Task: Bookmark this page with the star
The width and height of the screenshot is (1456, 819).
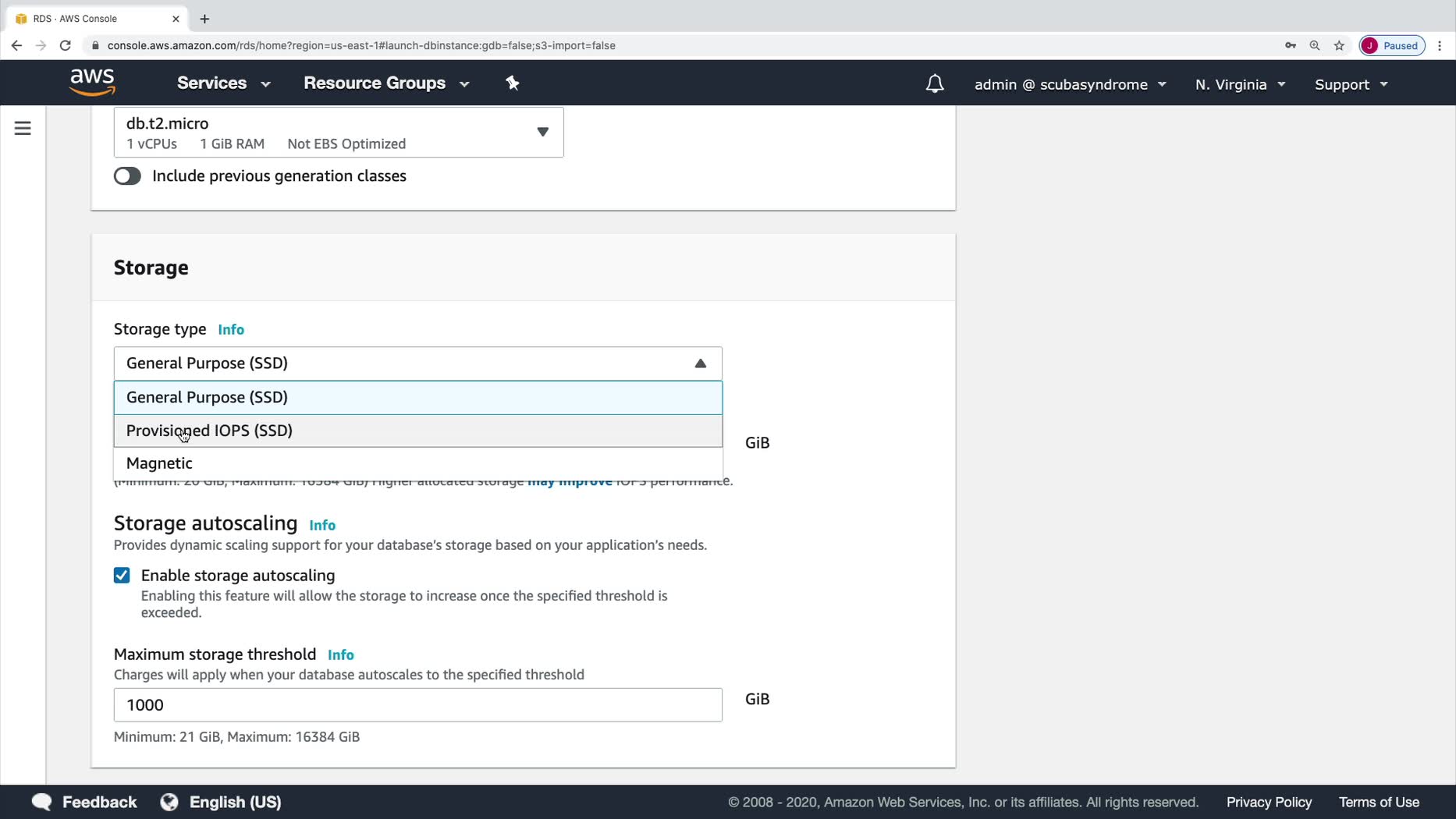Action: pos(1339,45)
